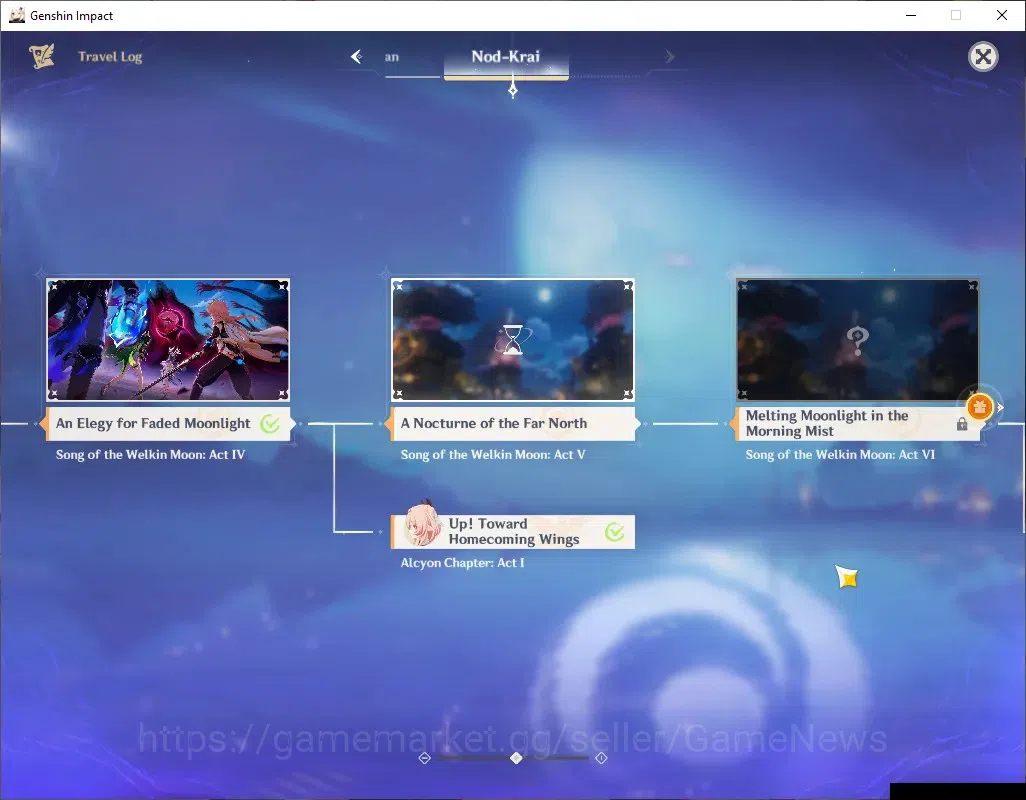Open the locked question-mark Act VI thumbnail
This screenshot has width=1026, height=800.
(857, 339)
